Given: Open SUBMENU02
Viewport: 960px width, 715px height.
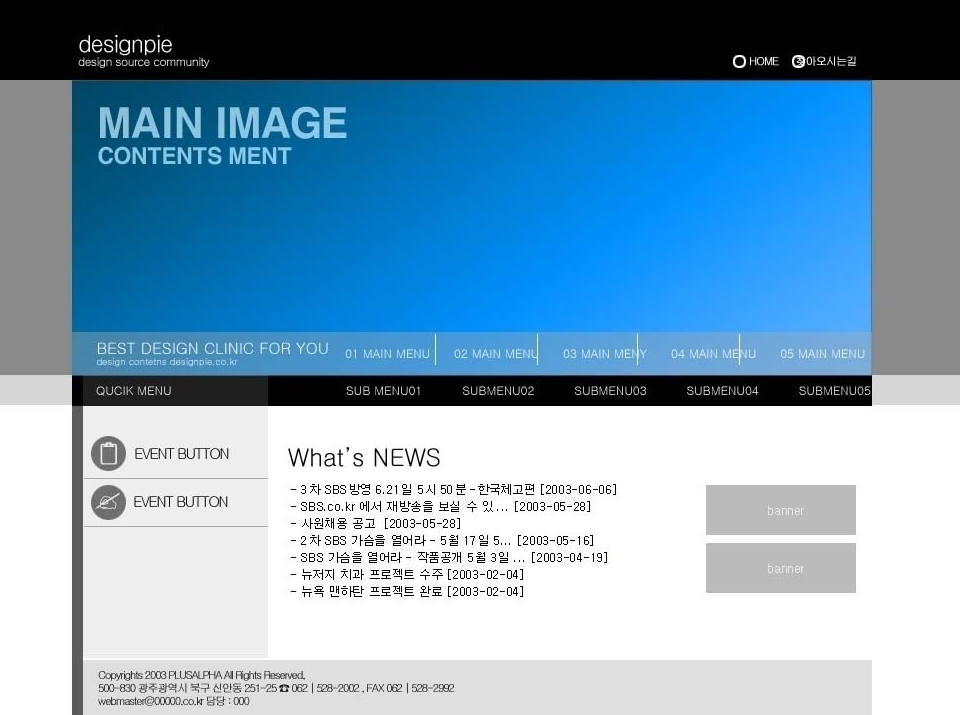Looking at the screenshot, I should [x=498, y=391].
